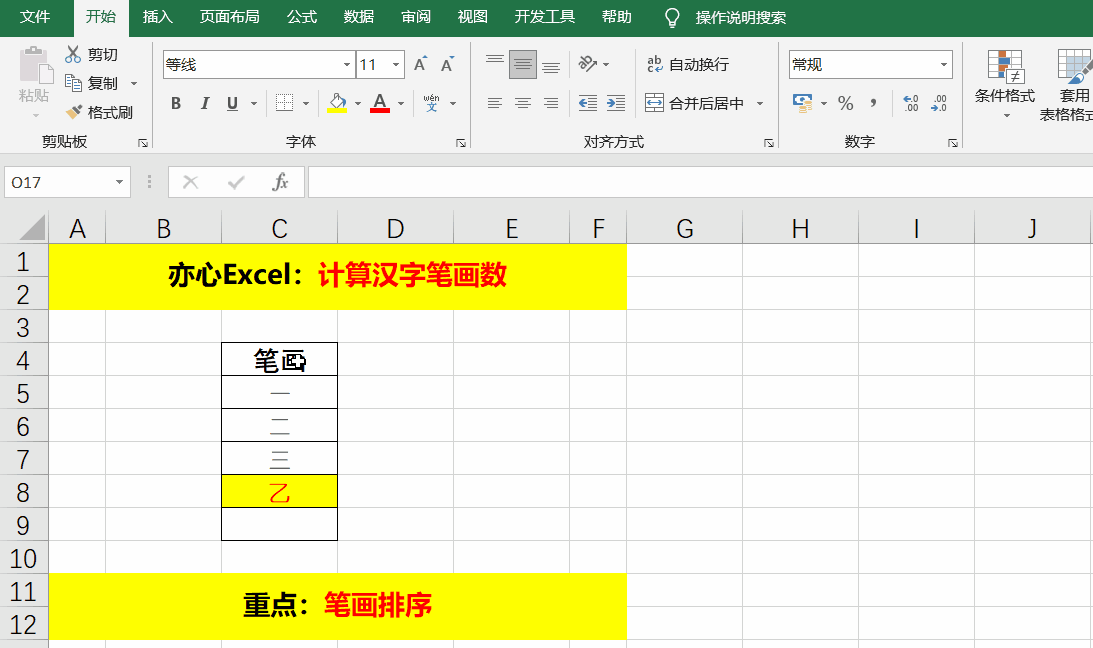Expand the Copy (复制) dropdown arrow
The width and height of the screenshot is (1093, 648).
click(134, 83)
